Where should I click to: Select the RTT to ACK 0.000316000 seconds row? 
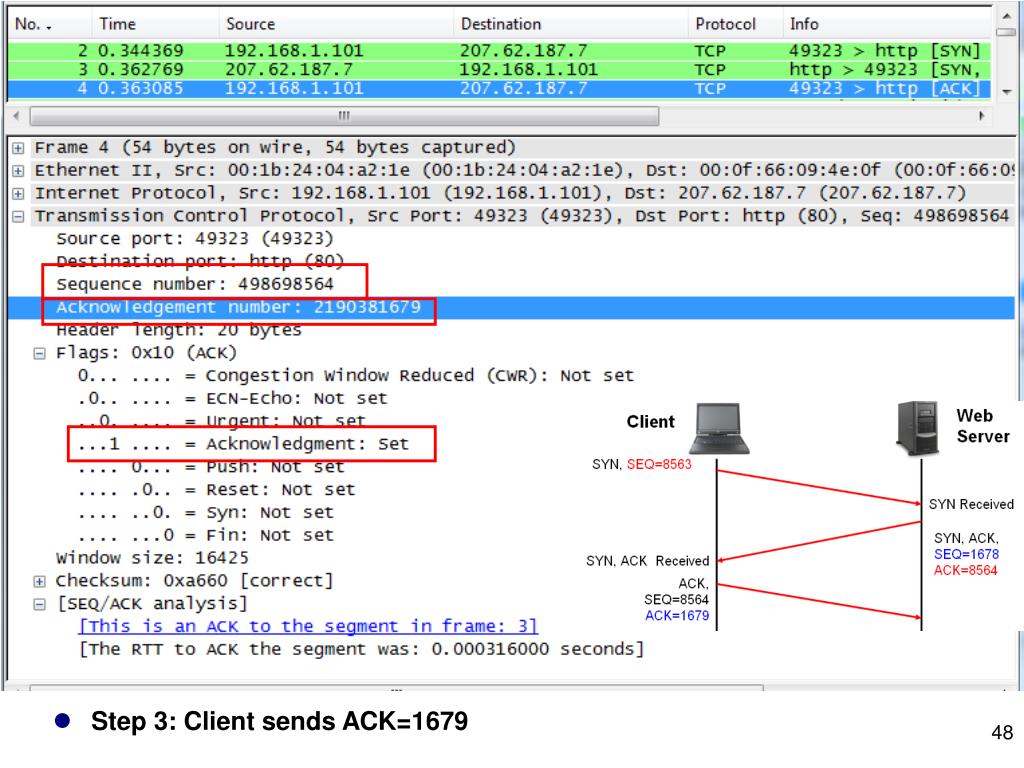pos(361,649)
